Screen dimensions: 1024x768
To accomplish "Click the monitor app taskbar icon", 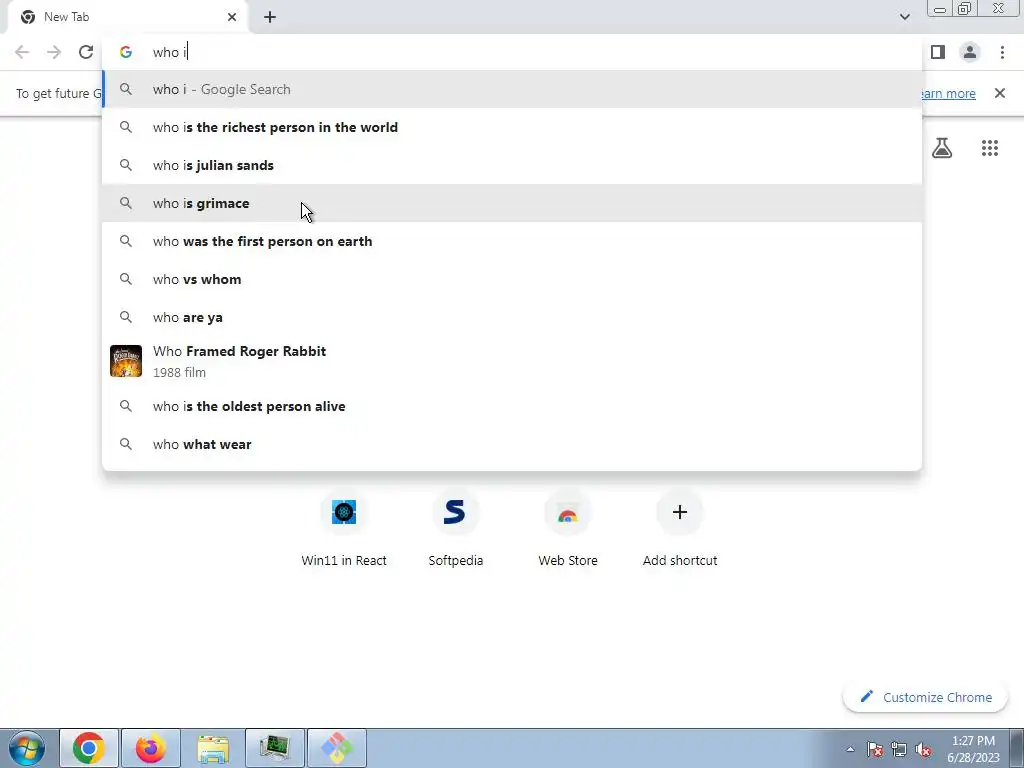I will [275, 748].
